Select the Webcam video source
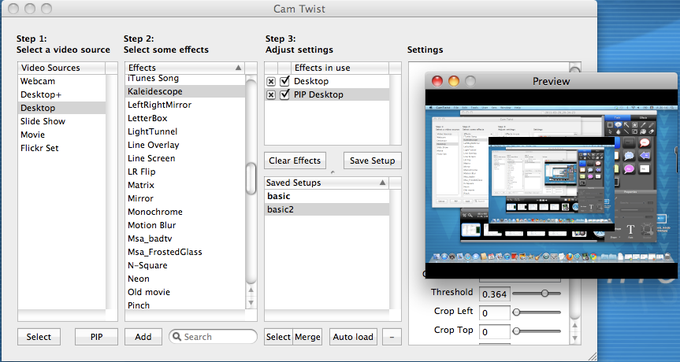The image size is (680, 362). pos(62,81)
